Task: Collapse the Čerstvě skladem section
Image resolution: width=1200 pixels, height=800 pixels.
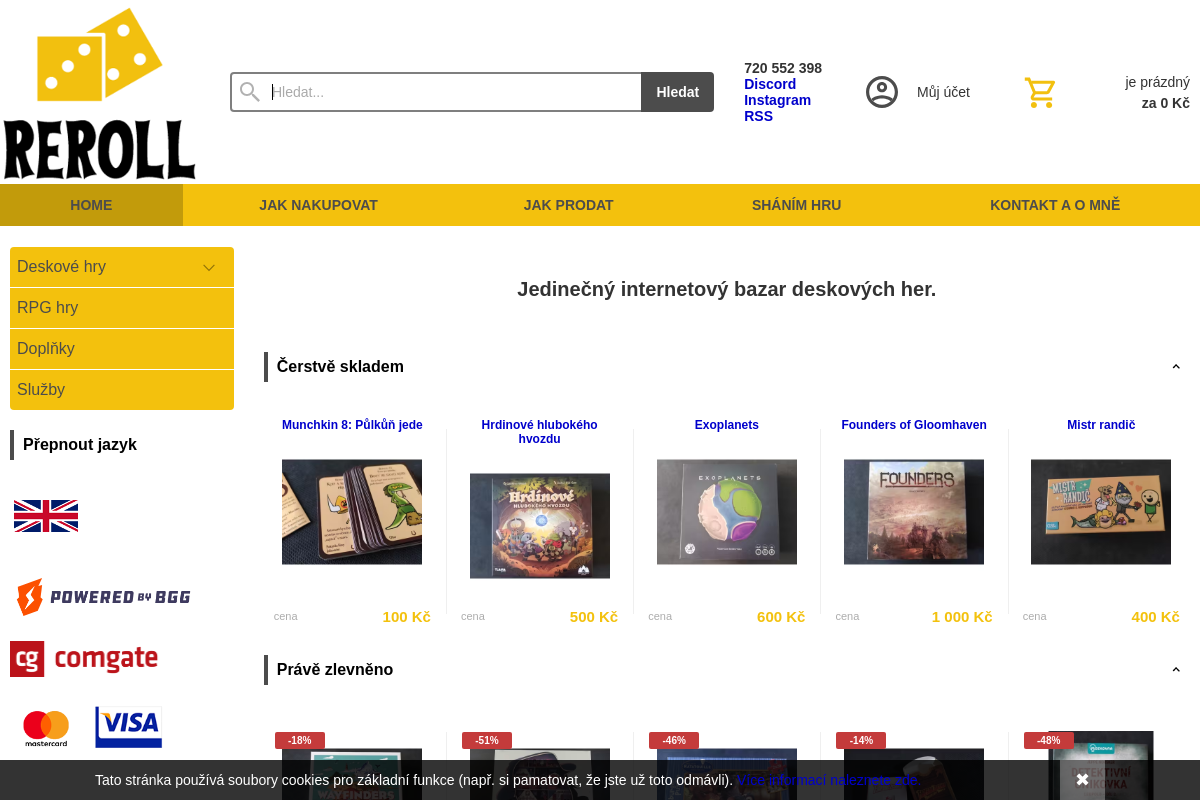Action: 1176,367
